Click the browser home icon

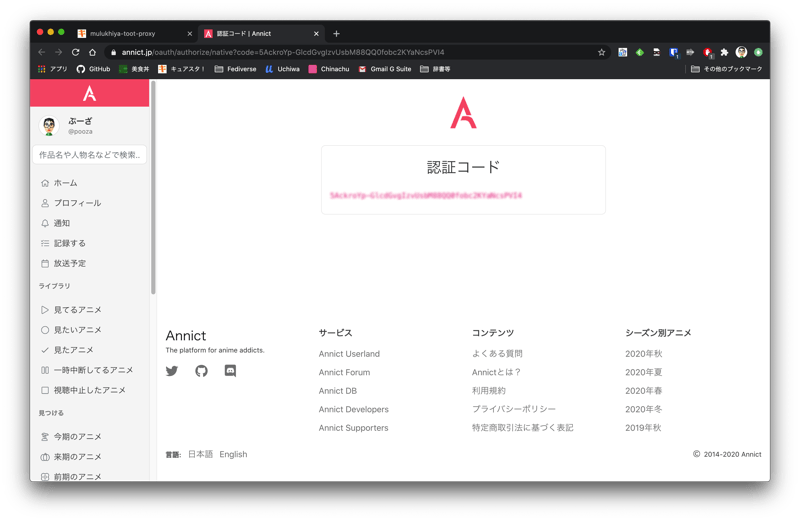coord(92,52)
